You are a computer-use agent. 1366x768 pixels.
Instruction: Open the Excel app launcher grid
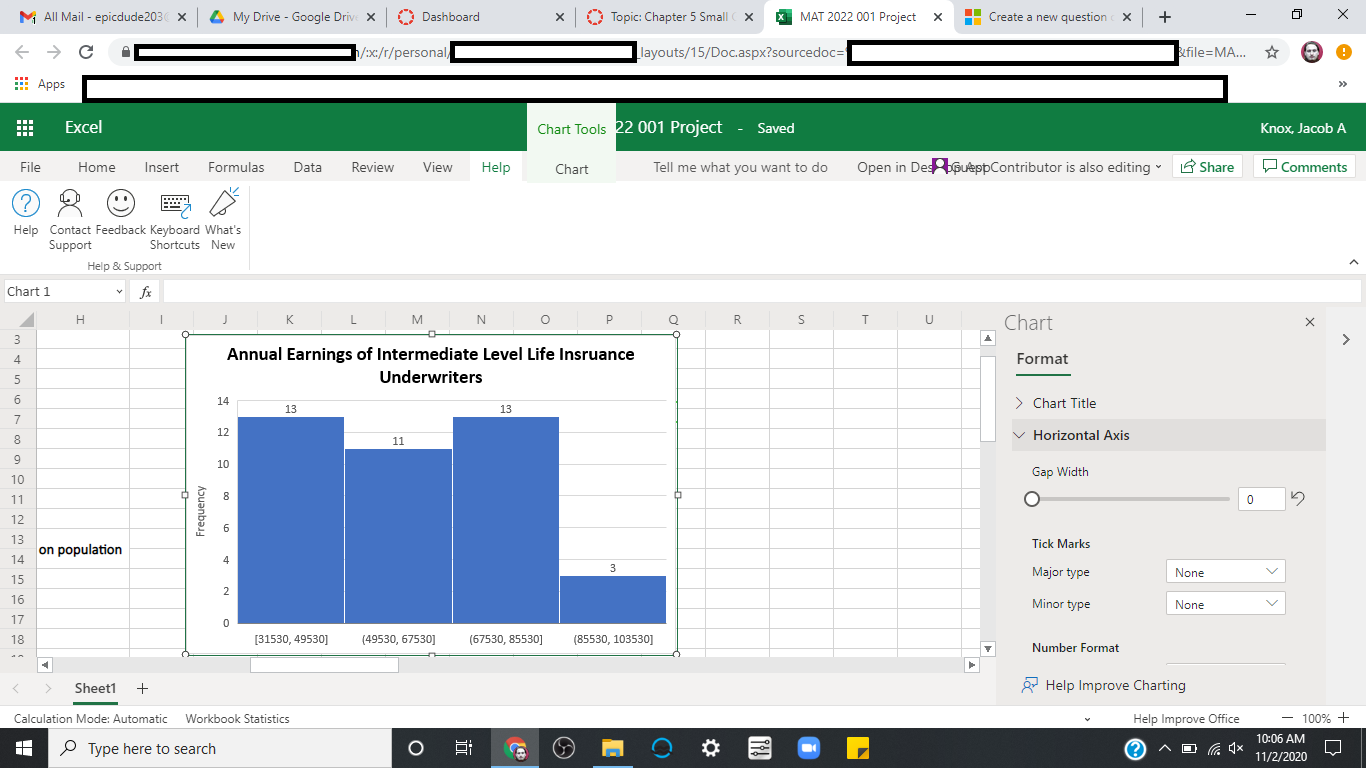[25, 128]
